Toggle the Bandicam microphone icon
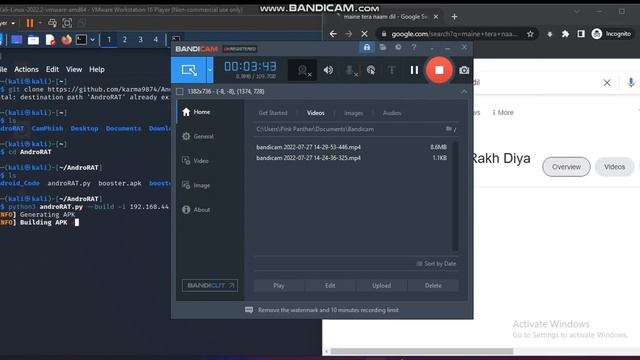Viewport: 640px width, 360px height. click(350, 70)
